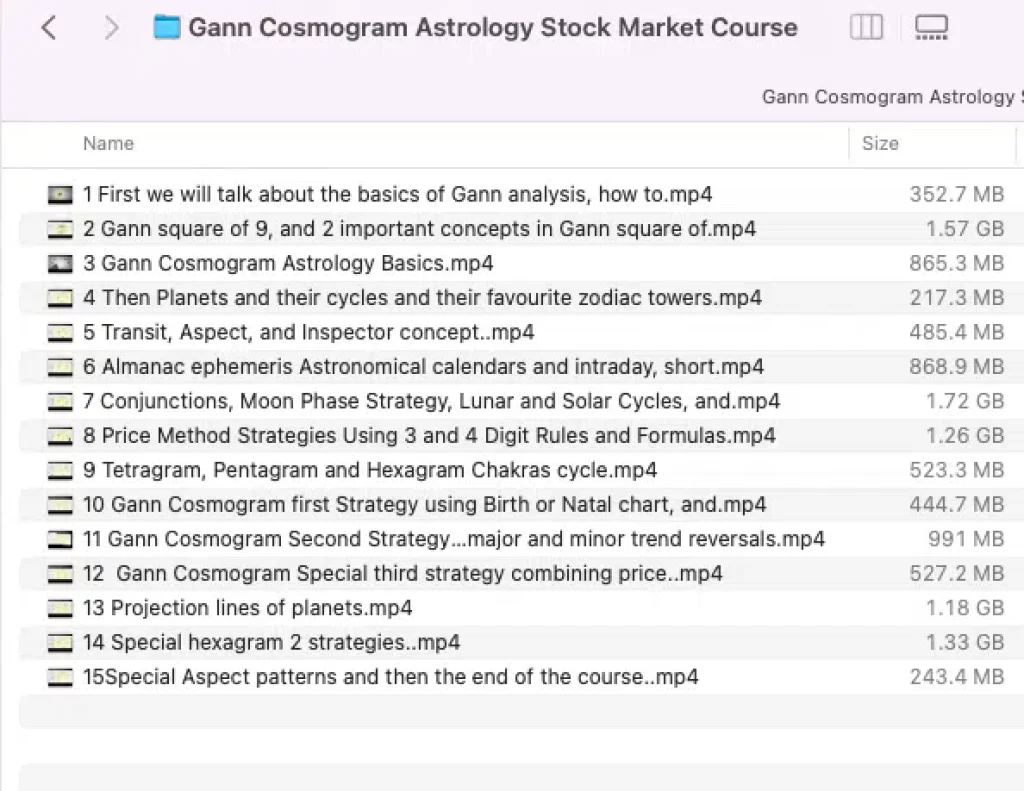Select Special hexagram 2 strategies file

click(271, 643)
